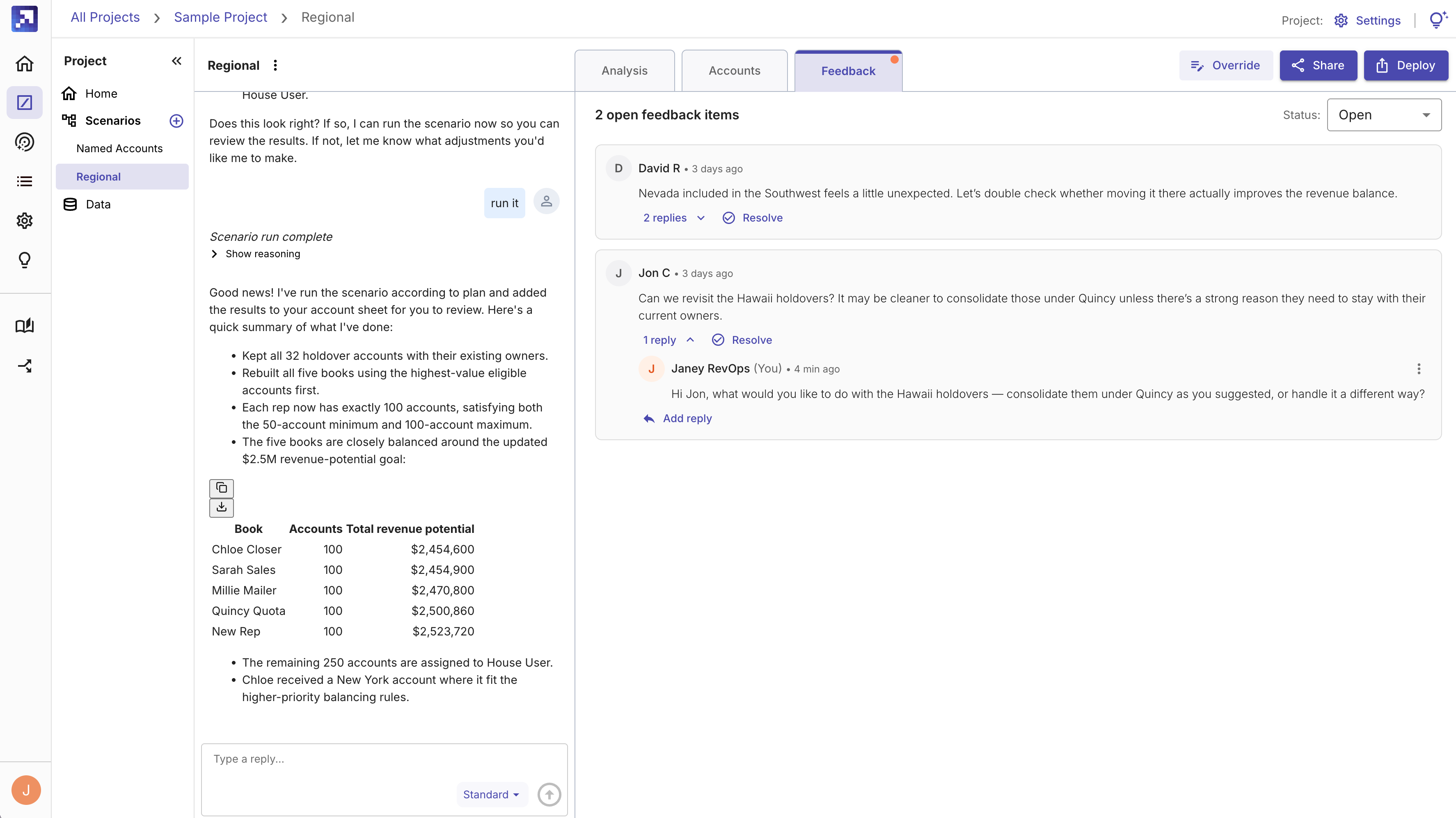Open the Home icon in left rail
This screenshot has height=818, width=1456.
24,63
